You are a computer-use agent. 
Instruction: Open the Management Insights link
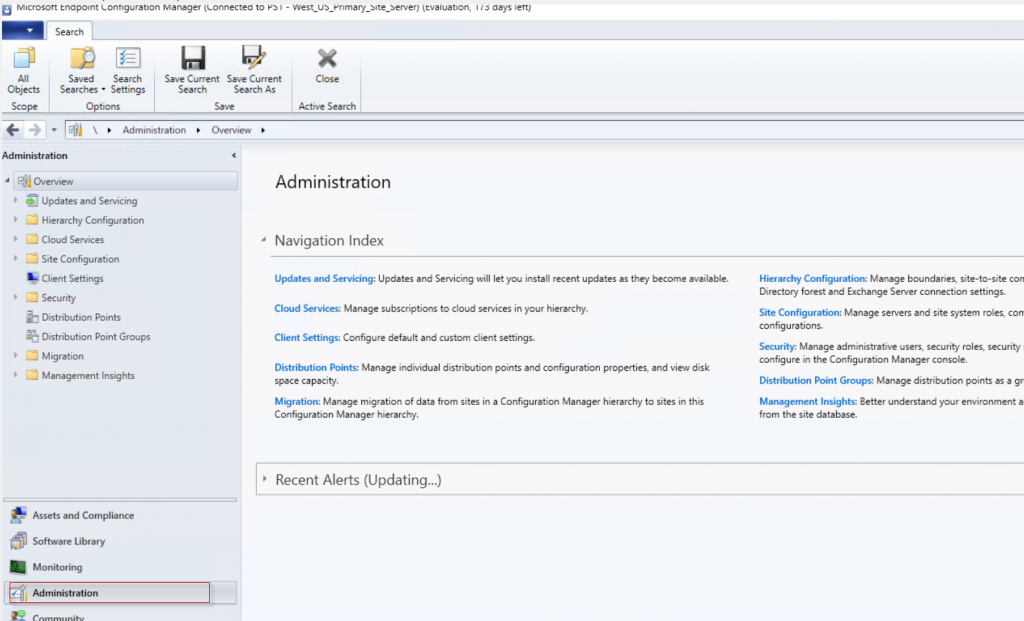click(x=808, y=401)
